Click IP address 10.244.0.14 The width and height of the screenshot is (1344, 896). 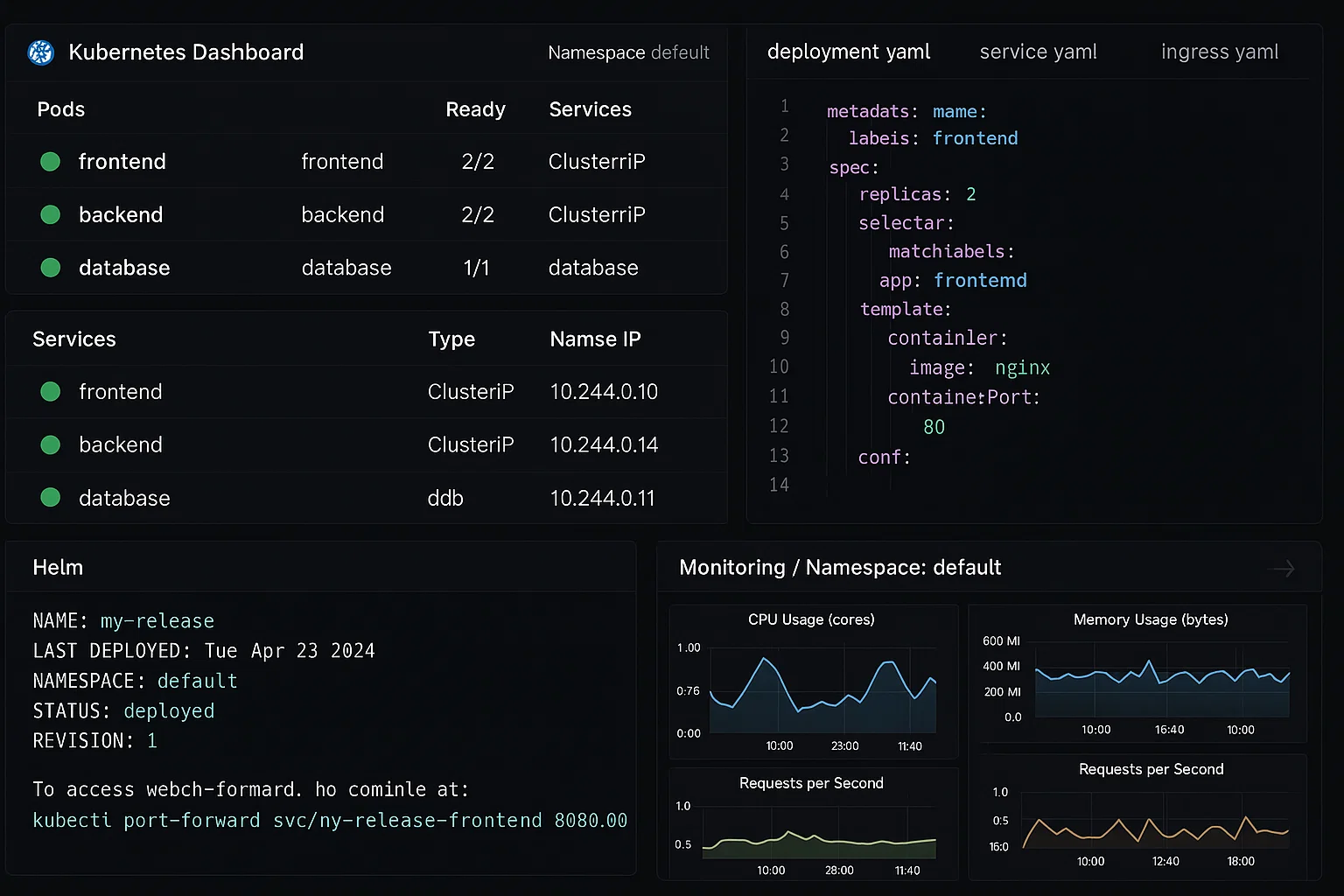coord(604,444)
